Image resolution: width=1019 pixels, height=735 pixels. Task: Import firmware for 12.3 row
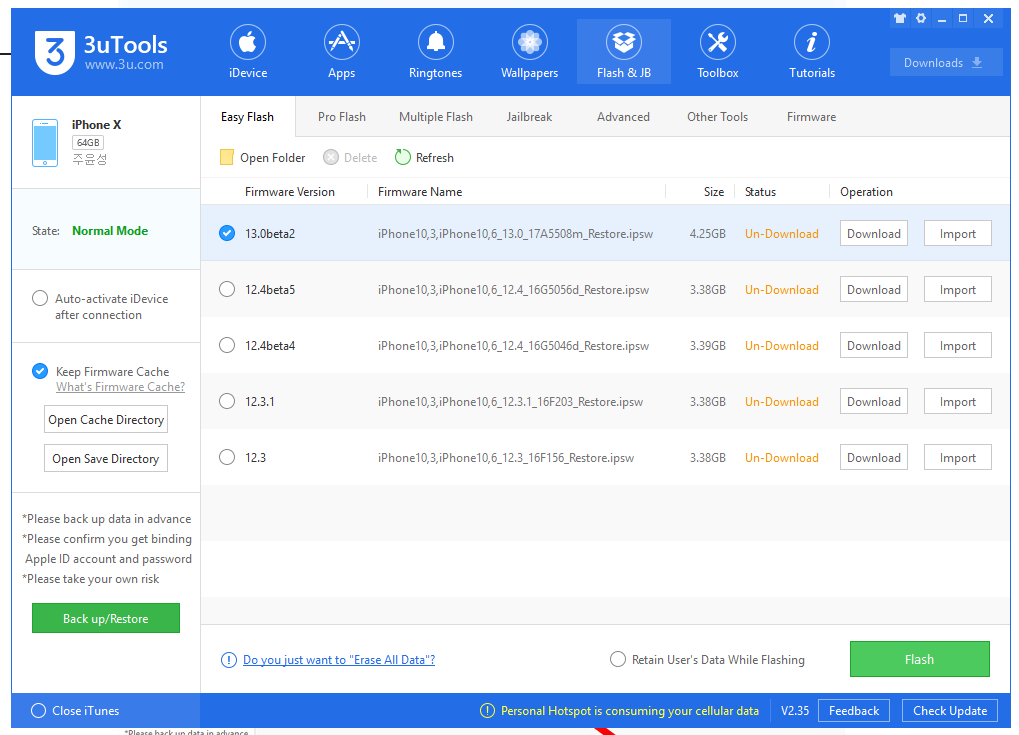[958, 457]
